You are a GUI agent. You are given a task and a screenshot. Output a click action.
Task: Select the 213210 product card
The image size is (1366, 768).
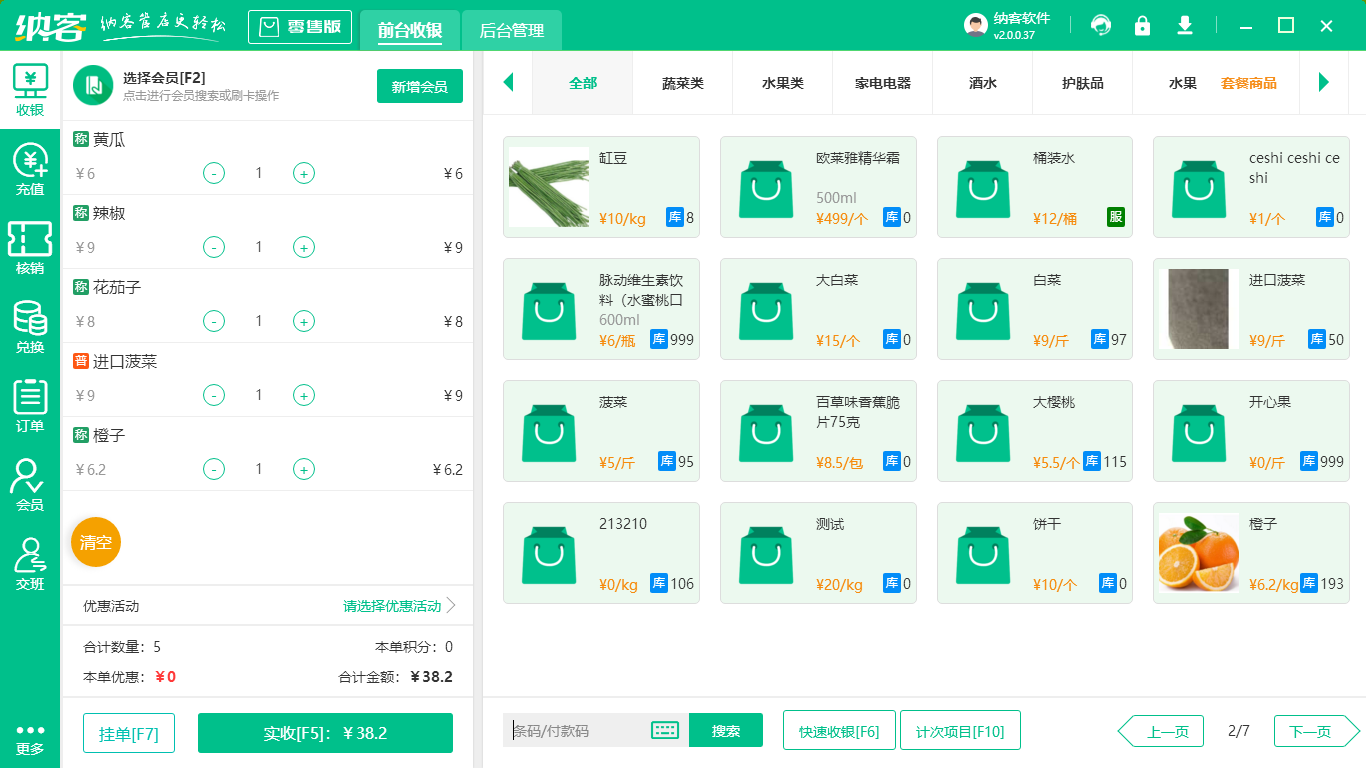[x=601, y=553]
